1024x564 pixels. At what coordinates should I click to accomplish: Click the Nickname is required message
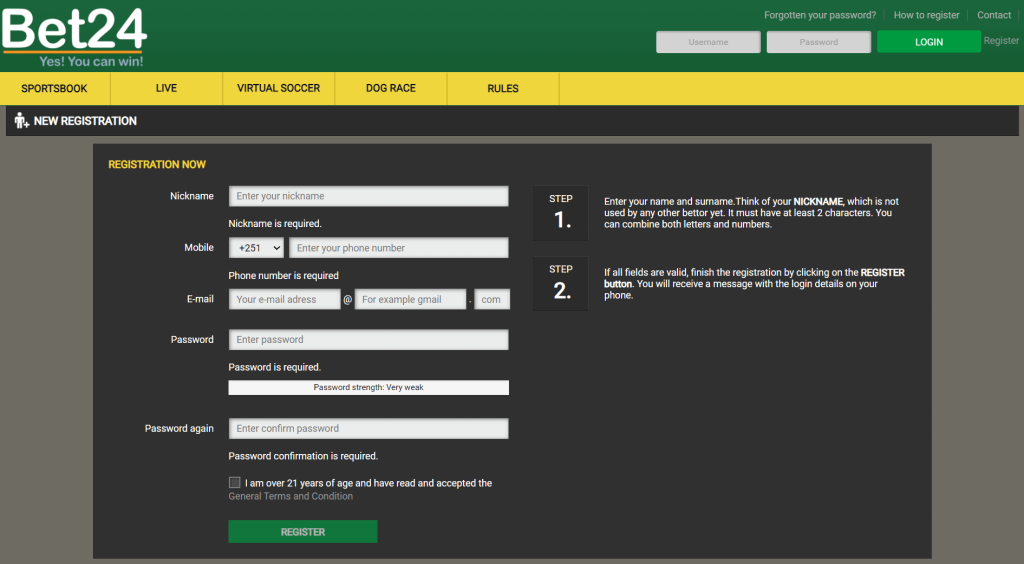pos(275,223)
